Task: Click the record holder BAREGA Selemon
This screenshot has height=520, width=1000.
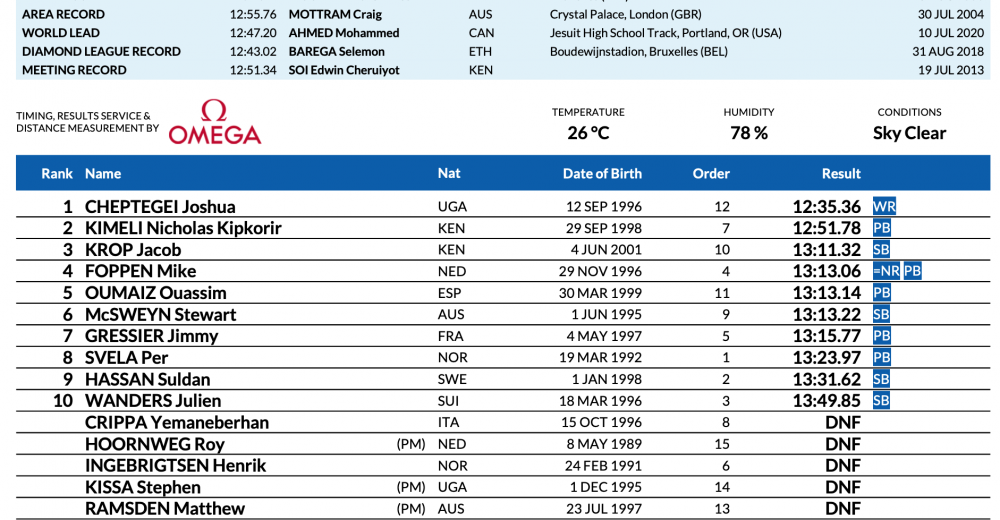Action: point(337,51)
